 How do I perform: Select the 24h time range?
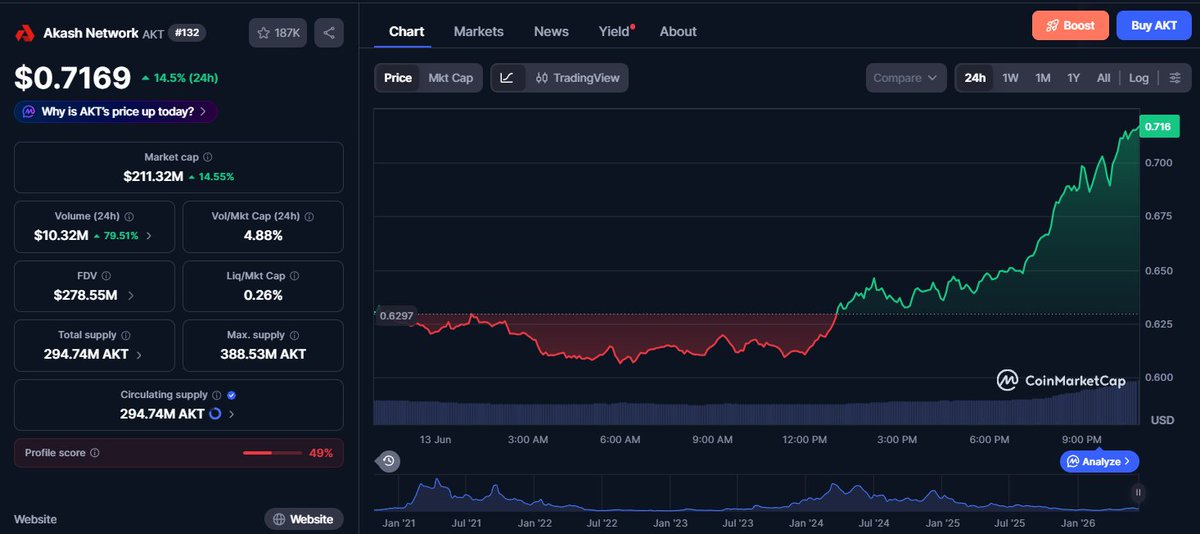[975, 78]
